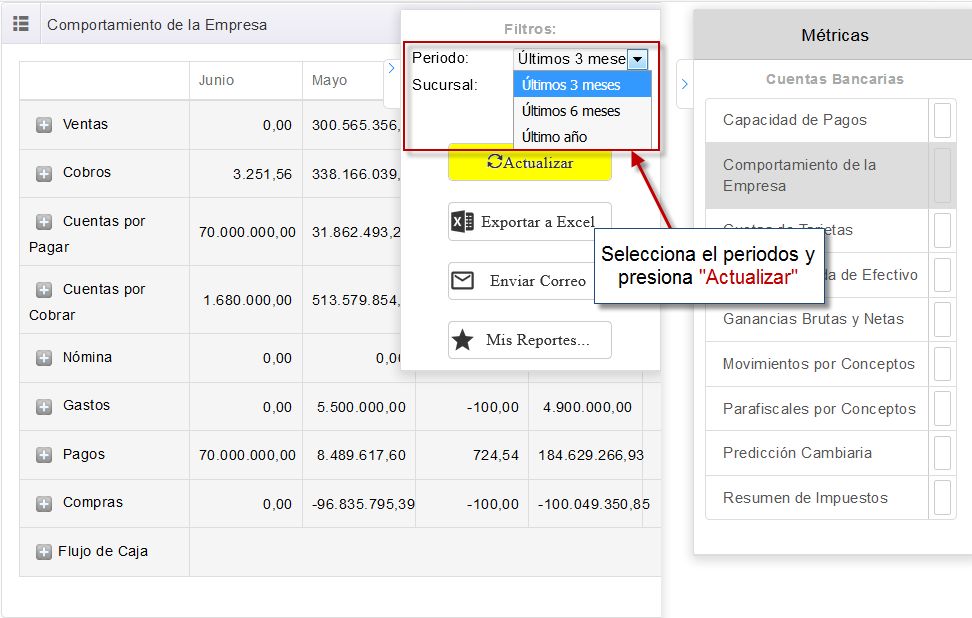Click the Excel icon on Exportar a Excel
972x618 pixels.
(465, 221)
